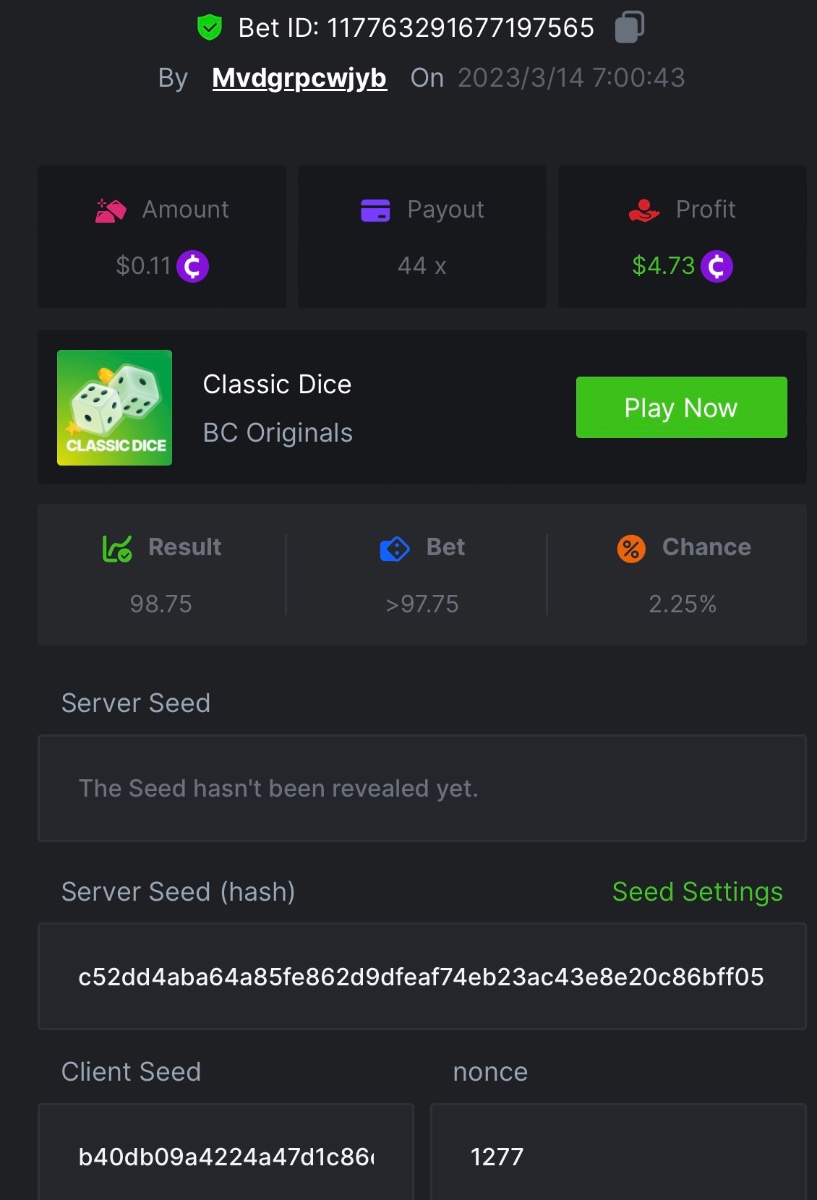Click the unrevealed Server Seed box

point(421,788)
